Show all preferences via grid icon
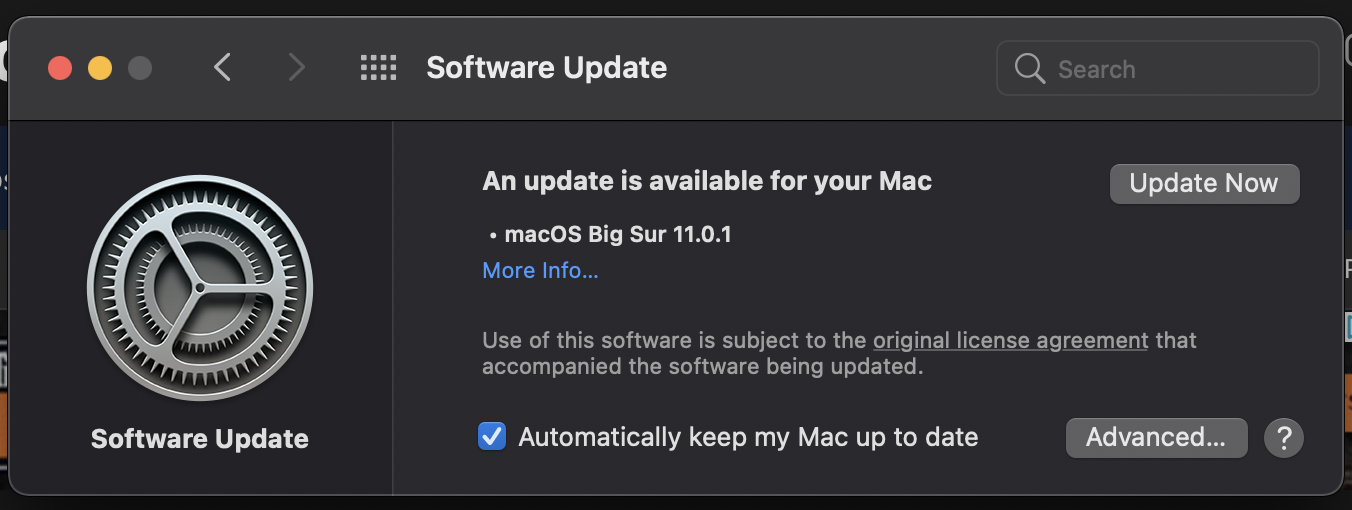This screenshot has width=1352, height=510. [378, 68]
